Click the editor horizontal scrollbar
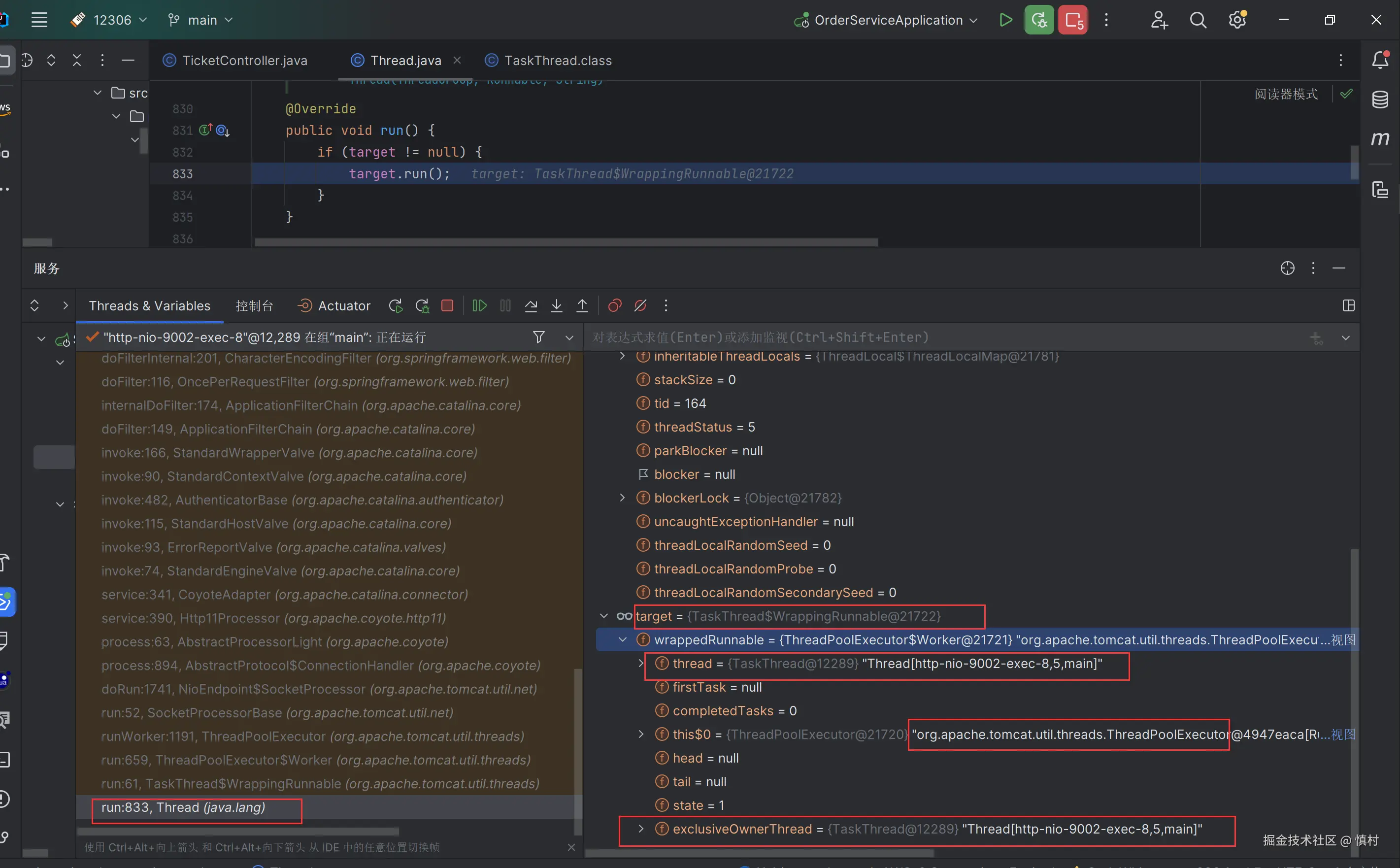This screenshot has width=1400, height=868. [x=566, y=242]
